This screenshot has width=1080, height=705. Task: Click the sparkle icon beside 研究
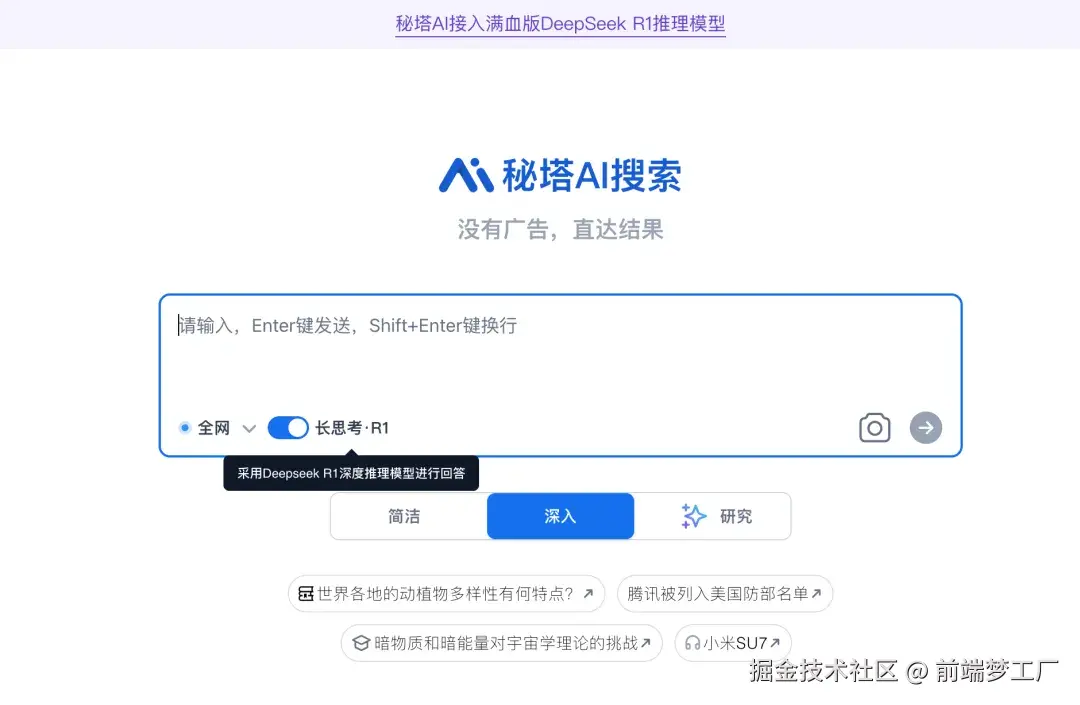692,516
